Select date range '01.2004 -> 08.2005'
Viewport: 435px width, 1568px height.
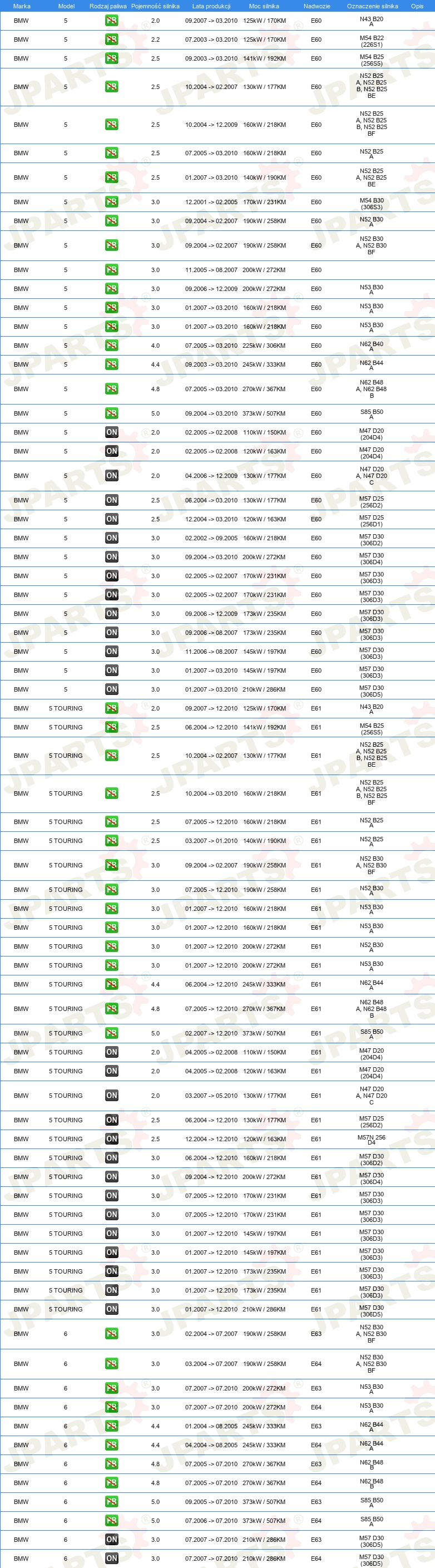(211, 1426)
